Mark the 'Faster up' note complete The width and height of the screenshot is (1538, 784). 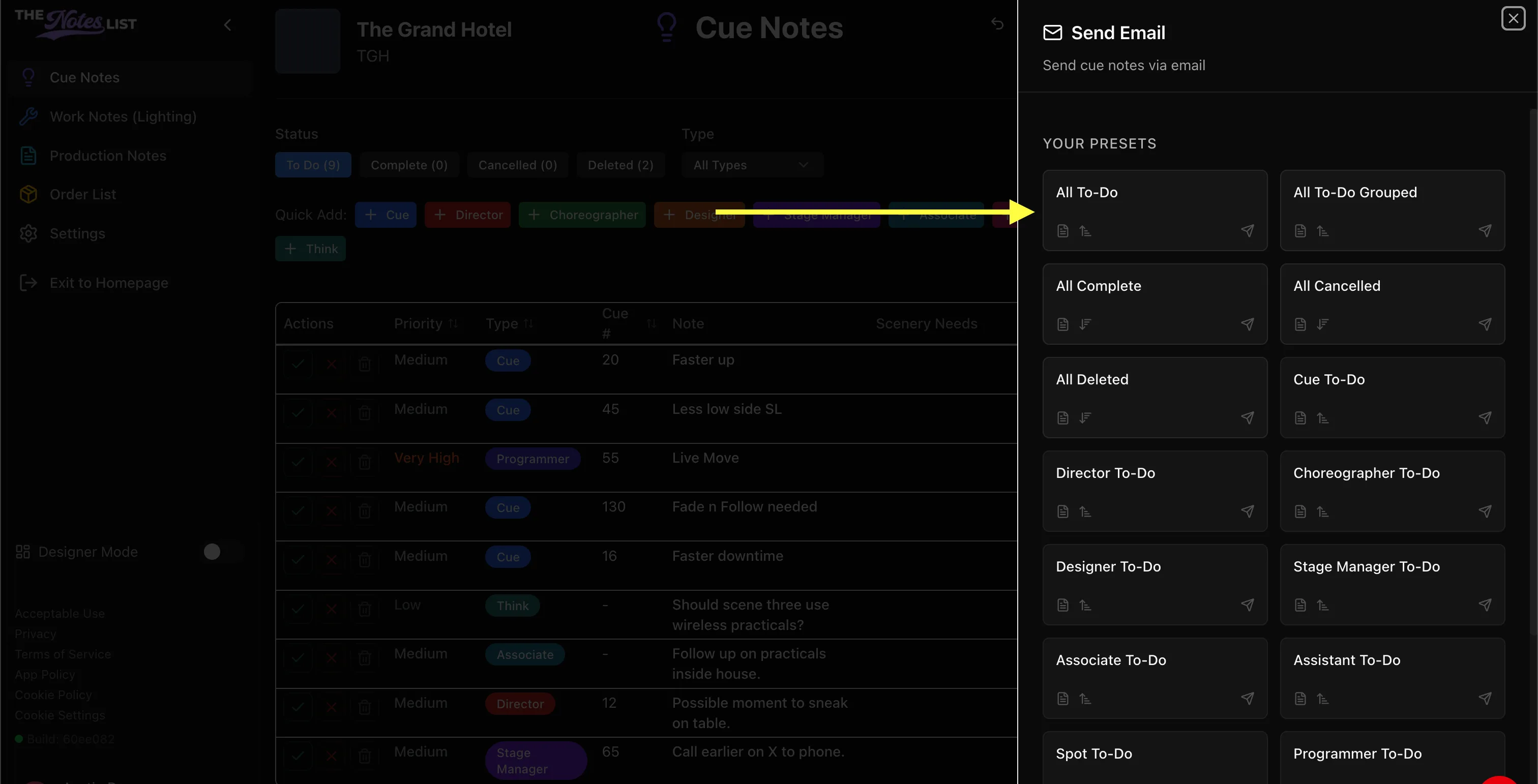298,364
